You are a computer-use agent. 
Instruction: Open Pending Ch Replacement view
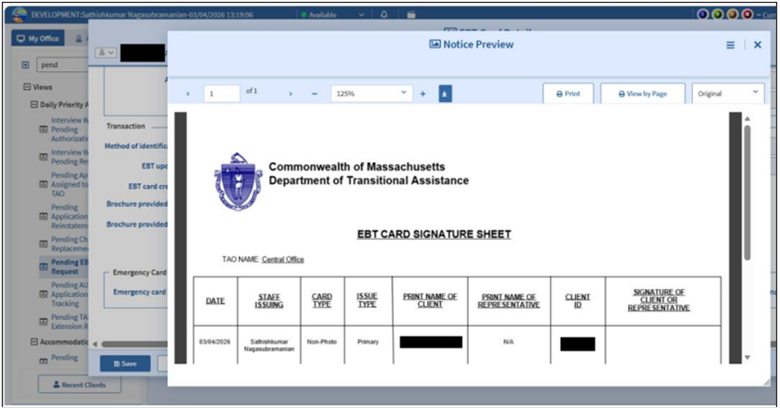70,244
